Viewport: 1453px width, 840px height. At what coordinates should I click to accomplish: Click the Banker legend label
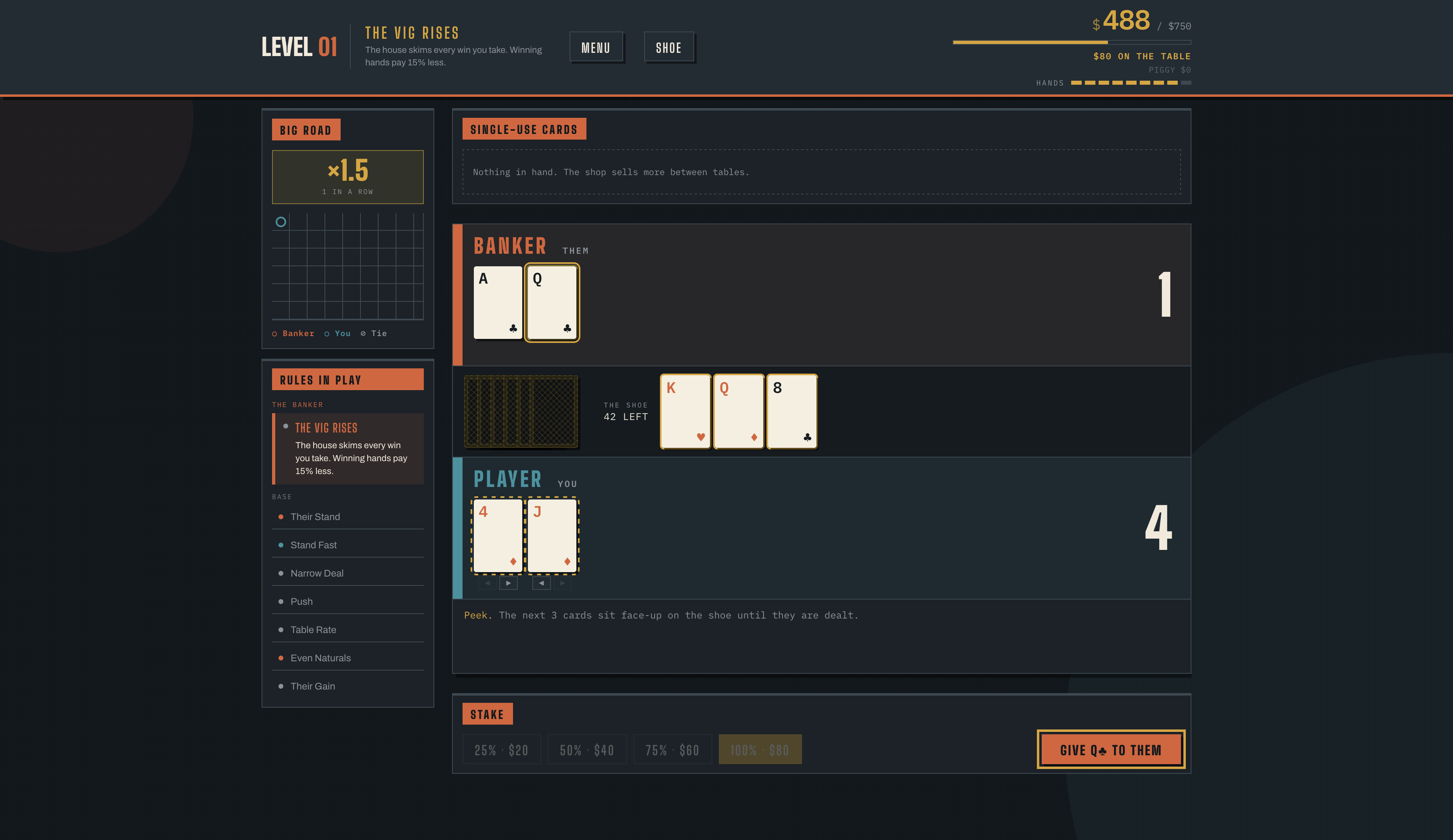293,333
